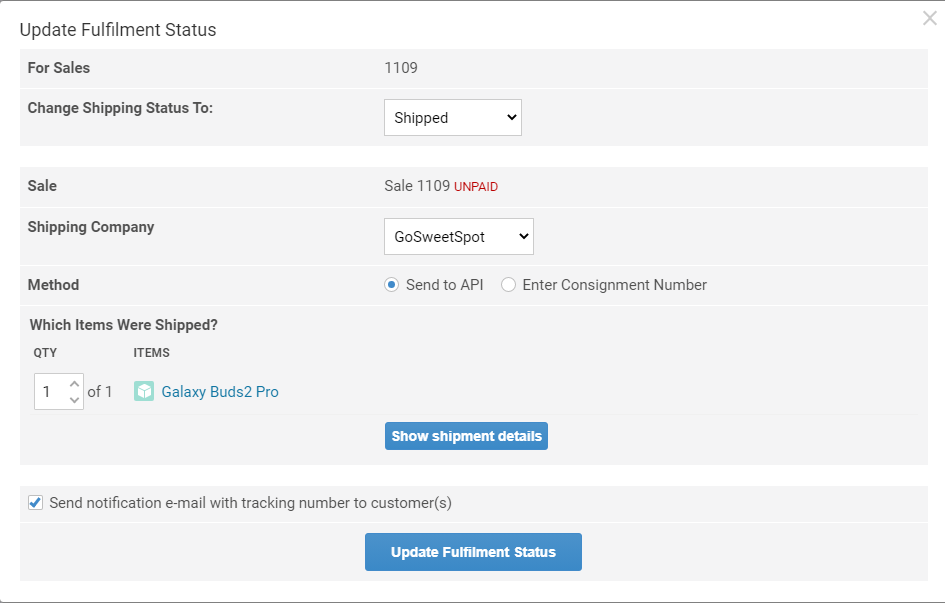Close the Update Fulfilment Status dialog
945x603 pixels.
(929, 18)
